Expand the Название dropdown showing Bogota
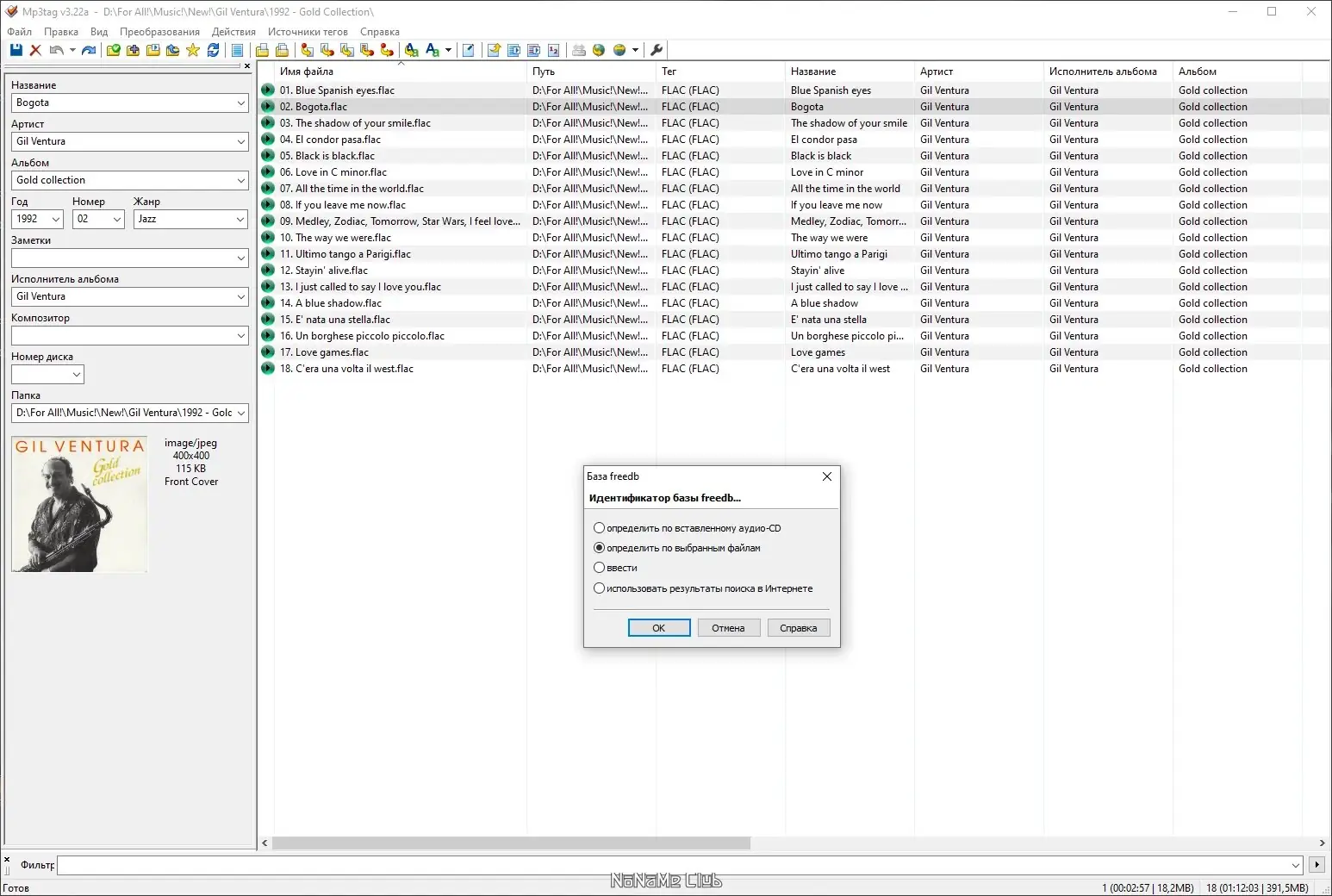1332x896 pixels. click(x=240, y=103)
